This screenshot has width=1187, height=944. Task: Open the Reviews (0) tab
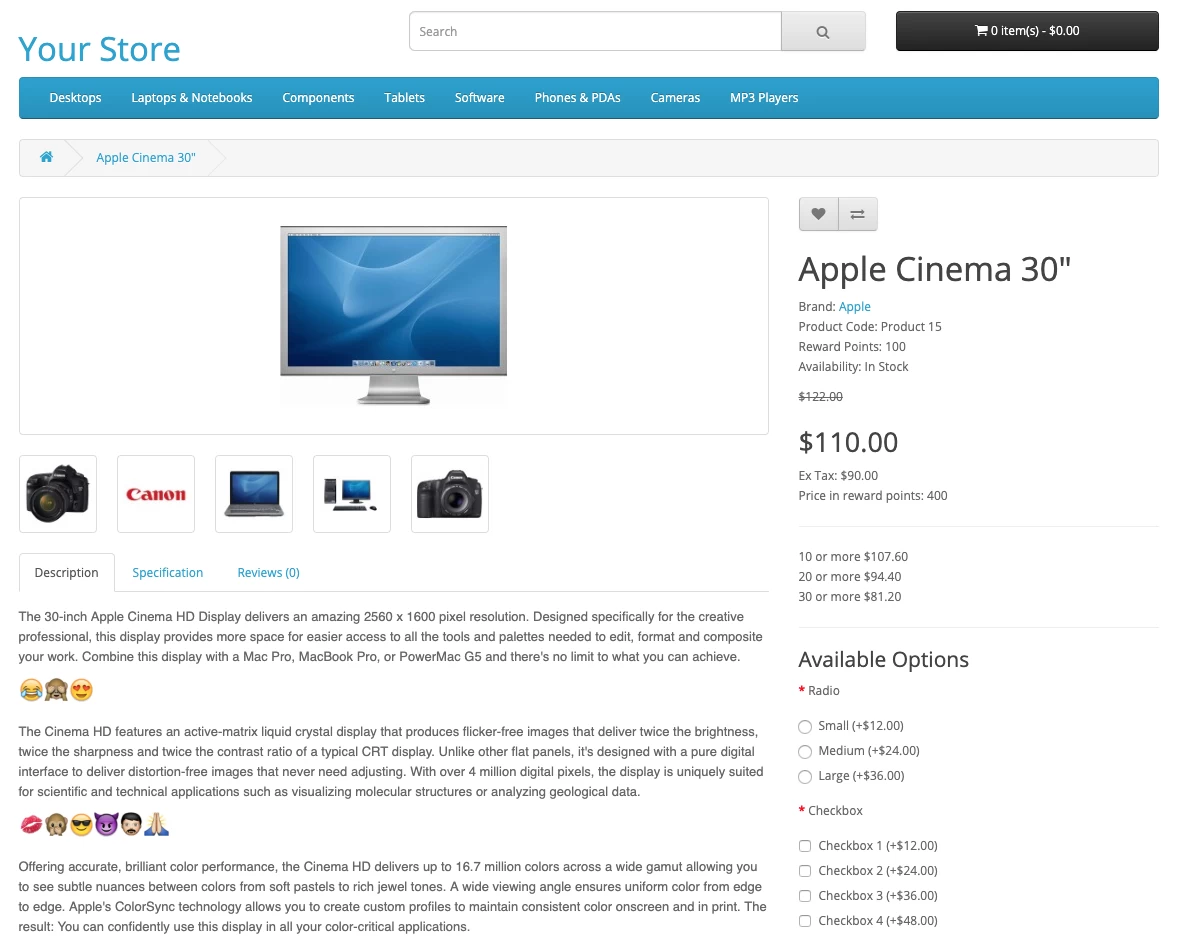pos(269,572)
